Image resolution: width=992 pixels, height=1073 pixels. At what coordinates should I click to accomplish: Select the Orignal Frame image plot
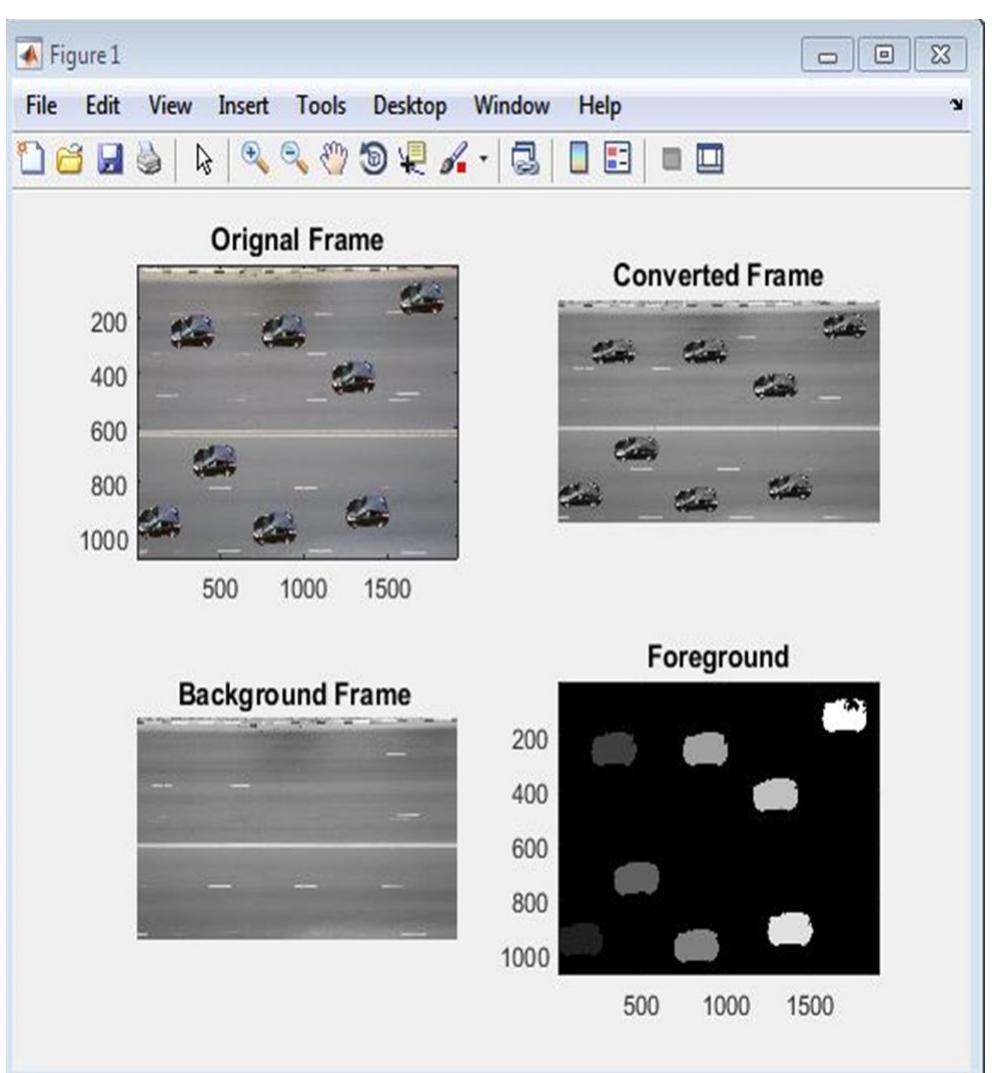pyautogui.click(x=298, y=413)
